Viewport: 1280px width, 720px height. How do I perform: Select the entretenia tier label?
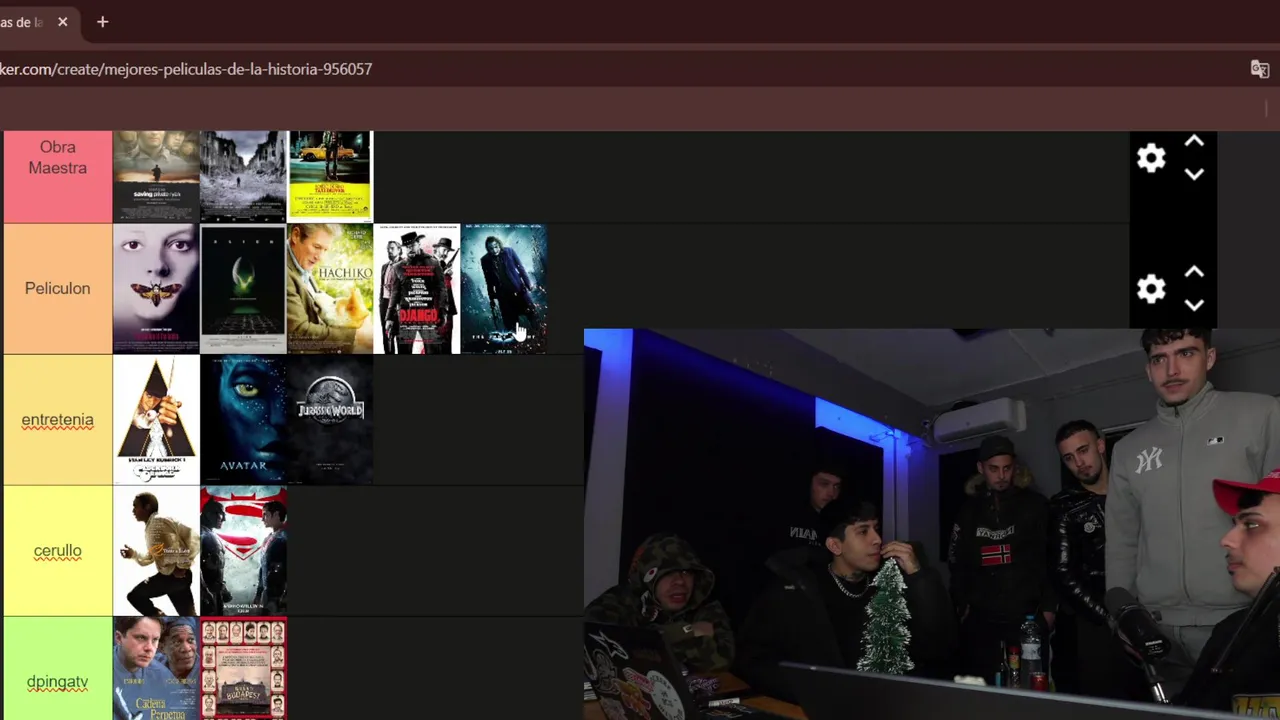click(x=57, y=420)
